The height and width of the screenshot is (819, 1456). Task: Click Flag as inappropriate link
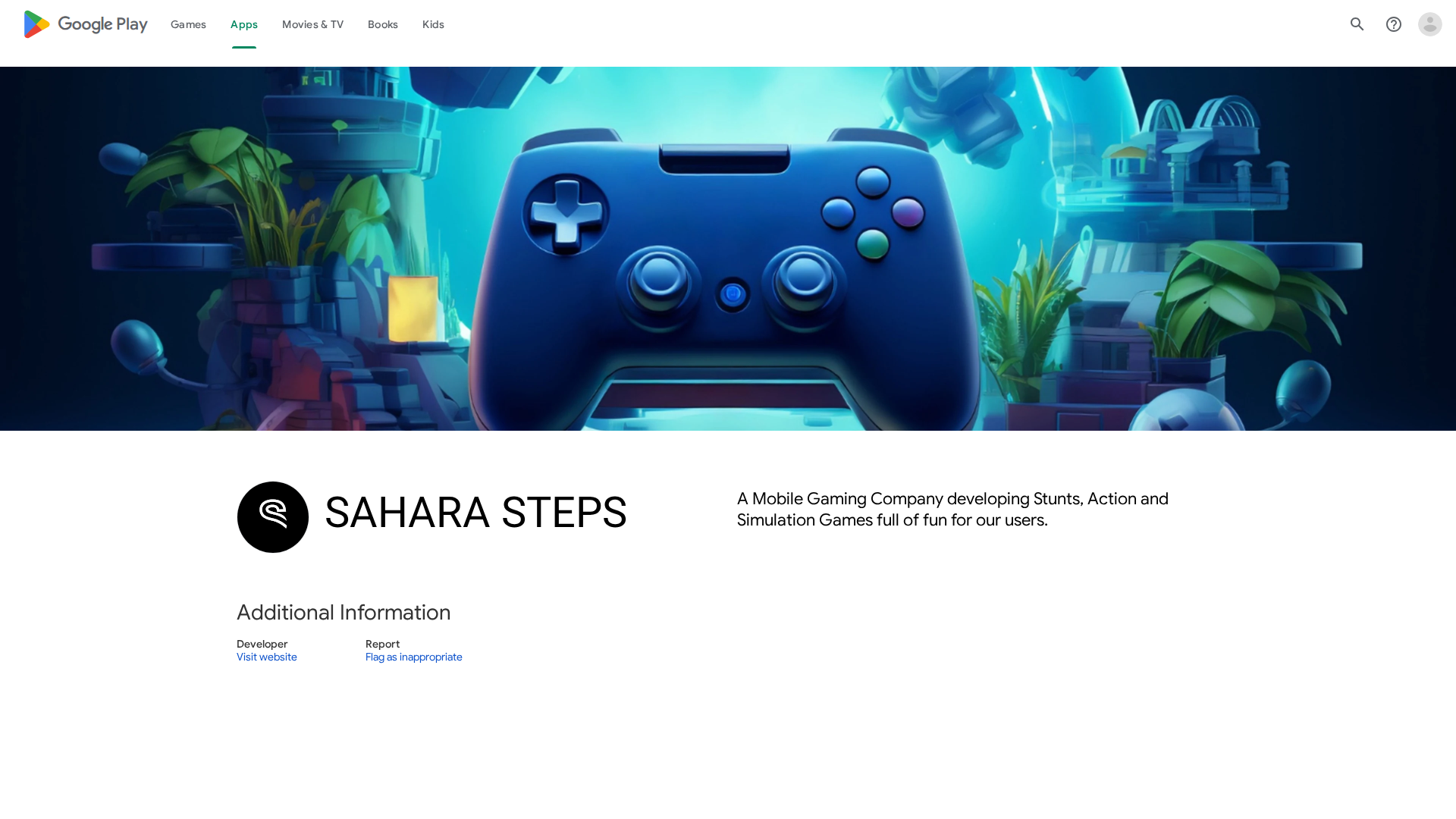pyautogui.click(x=414, y=657)
